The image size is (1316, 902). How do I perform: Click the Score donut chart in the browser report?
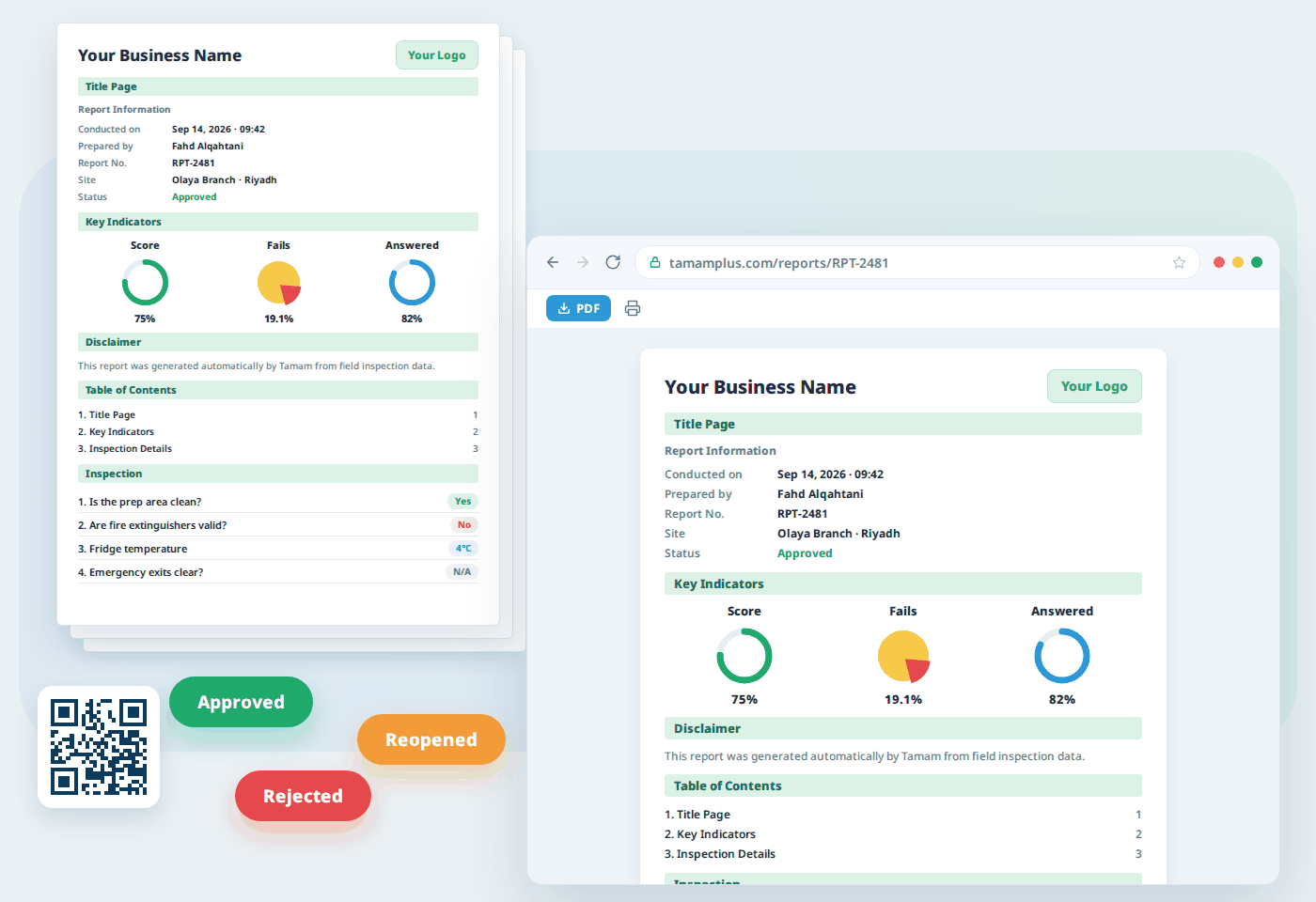(744, 656)
